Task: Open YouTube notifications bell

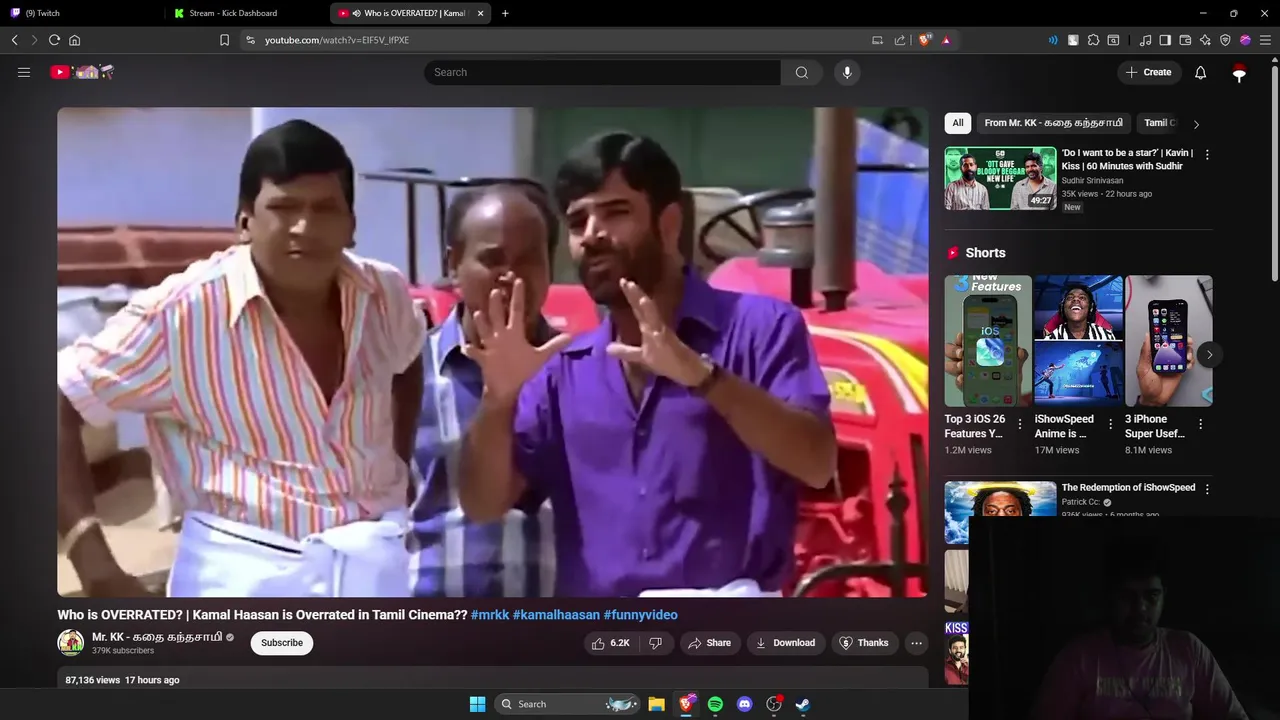Action: coord(1201,72)
